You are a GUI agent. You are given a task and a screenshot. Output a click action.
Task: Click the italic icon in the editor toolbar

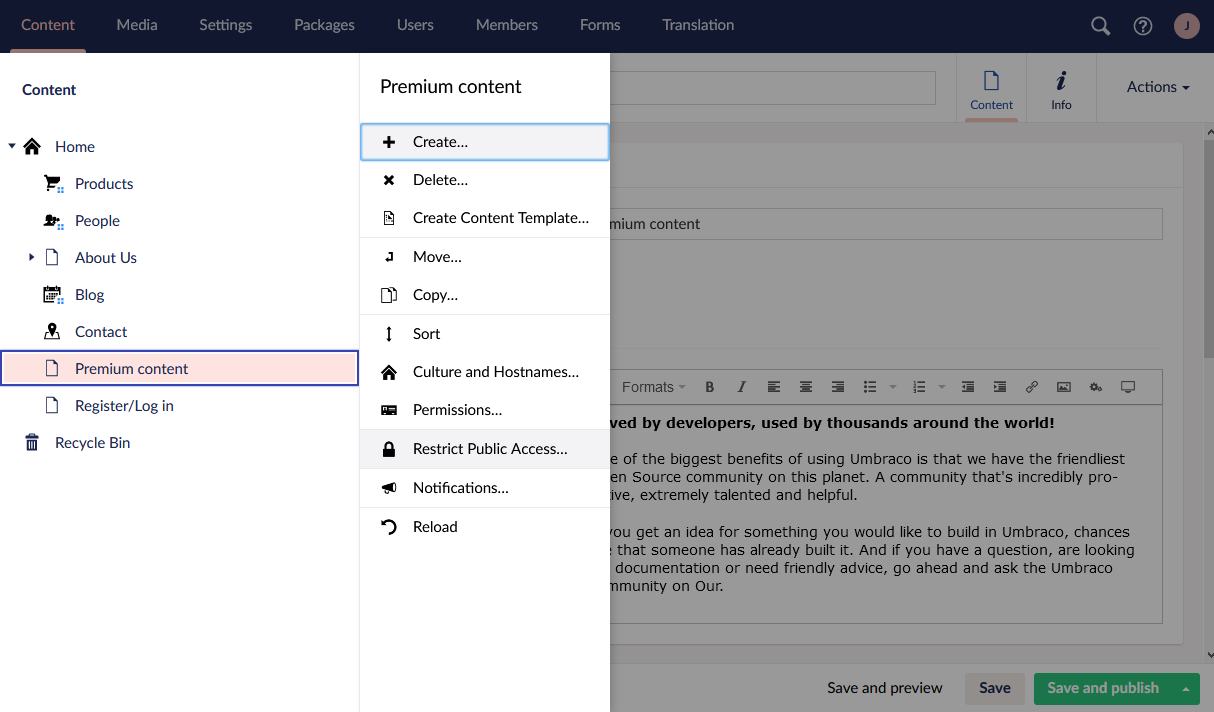[x=741, y=387]
